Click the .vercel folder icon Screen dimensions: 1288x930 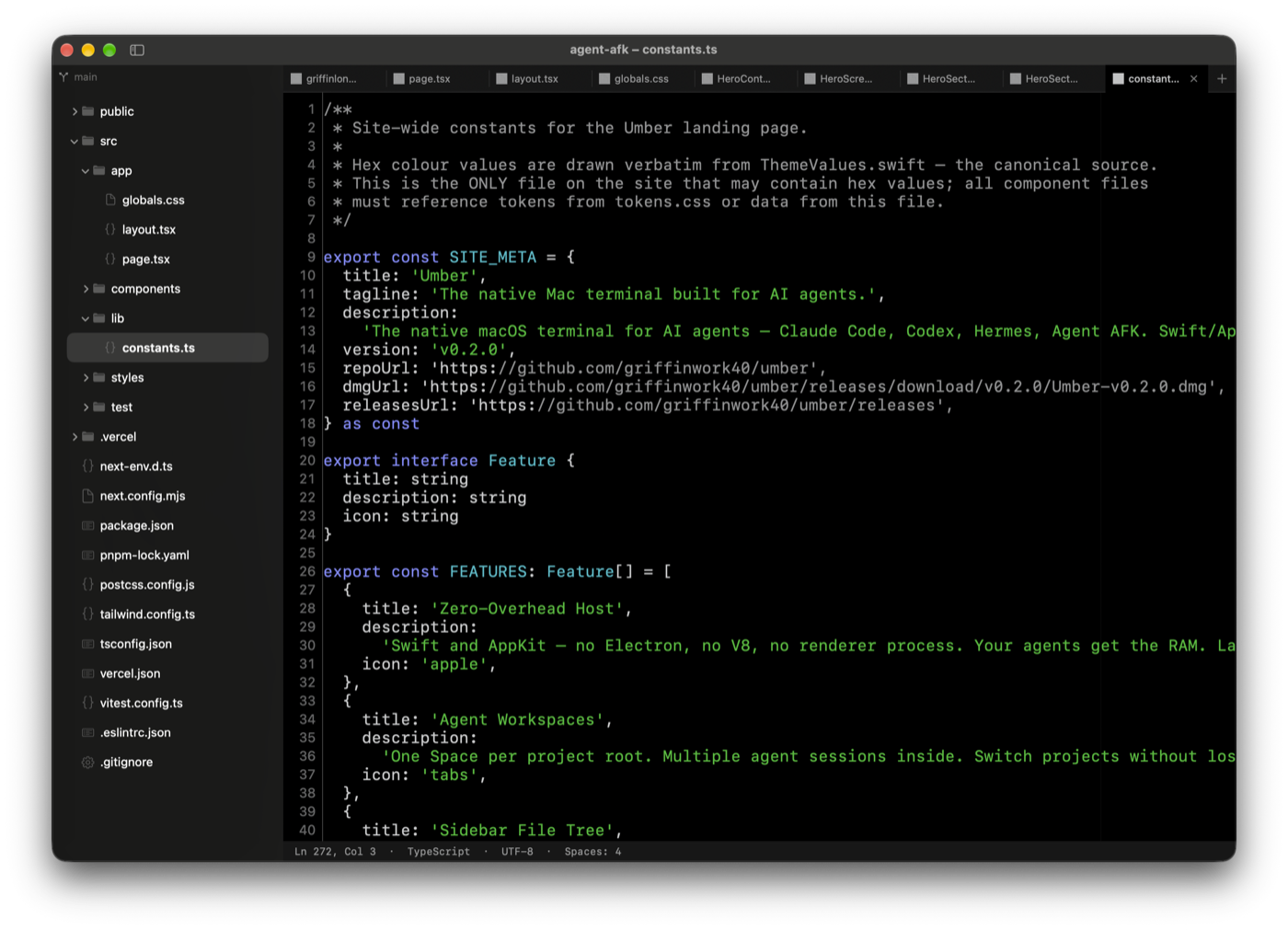click(x=88, y=436)
